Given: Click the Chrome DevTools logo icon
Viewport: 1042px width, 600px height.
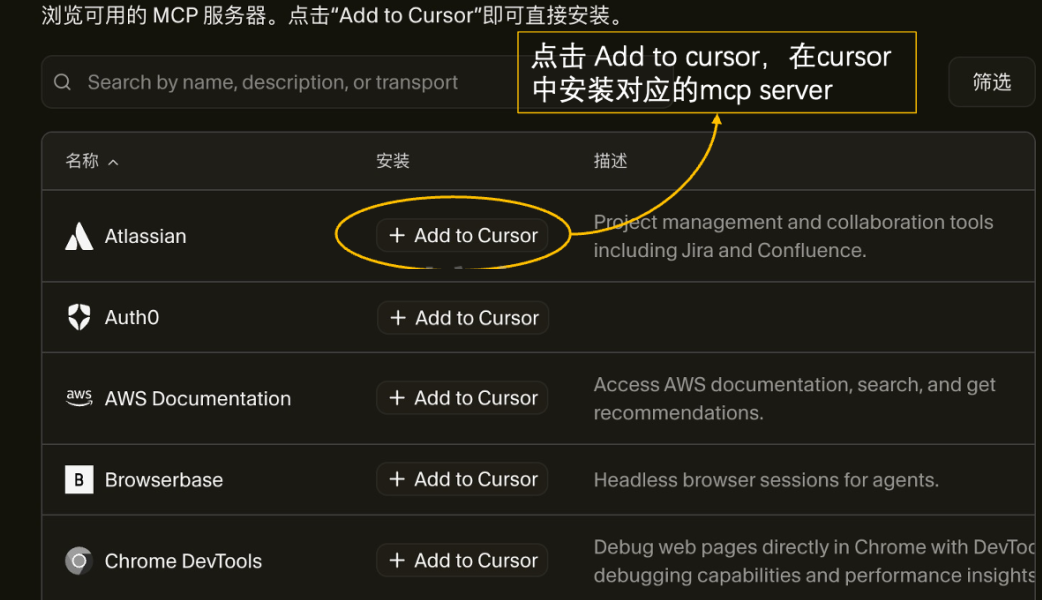Looking at the screenshot, I should 79,561.
